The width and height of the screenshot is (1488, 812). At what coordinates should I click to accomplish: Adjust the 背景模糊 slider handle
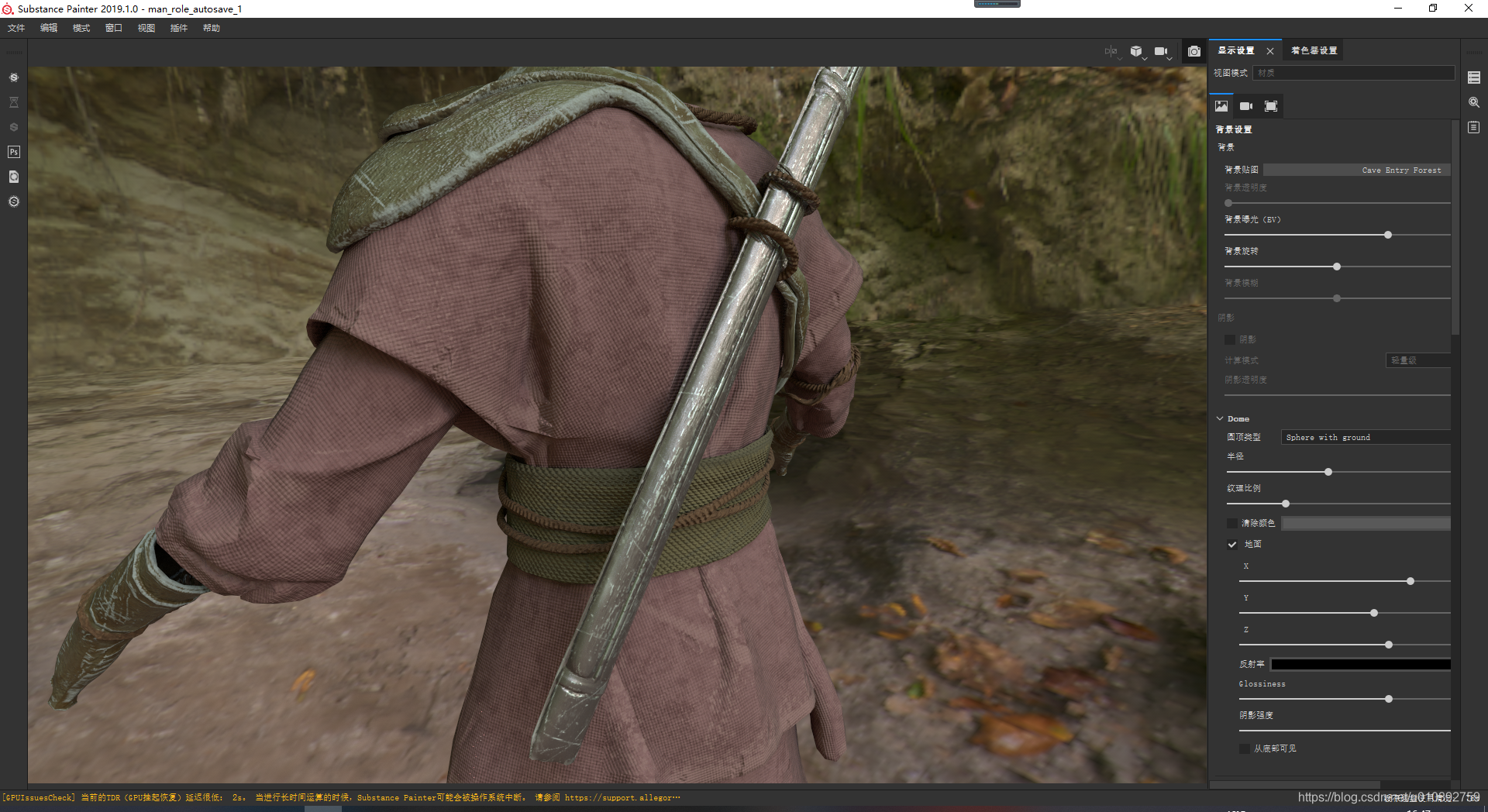pos(1337,298)
